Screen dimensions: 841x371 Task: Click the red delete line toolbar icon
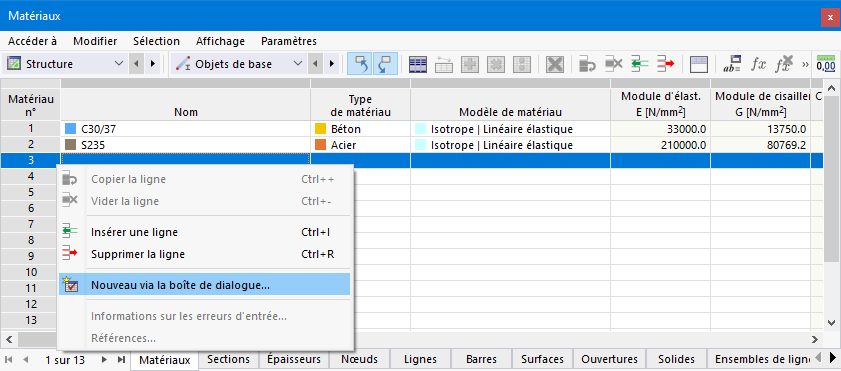tap(665, 64)
